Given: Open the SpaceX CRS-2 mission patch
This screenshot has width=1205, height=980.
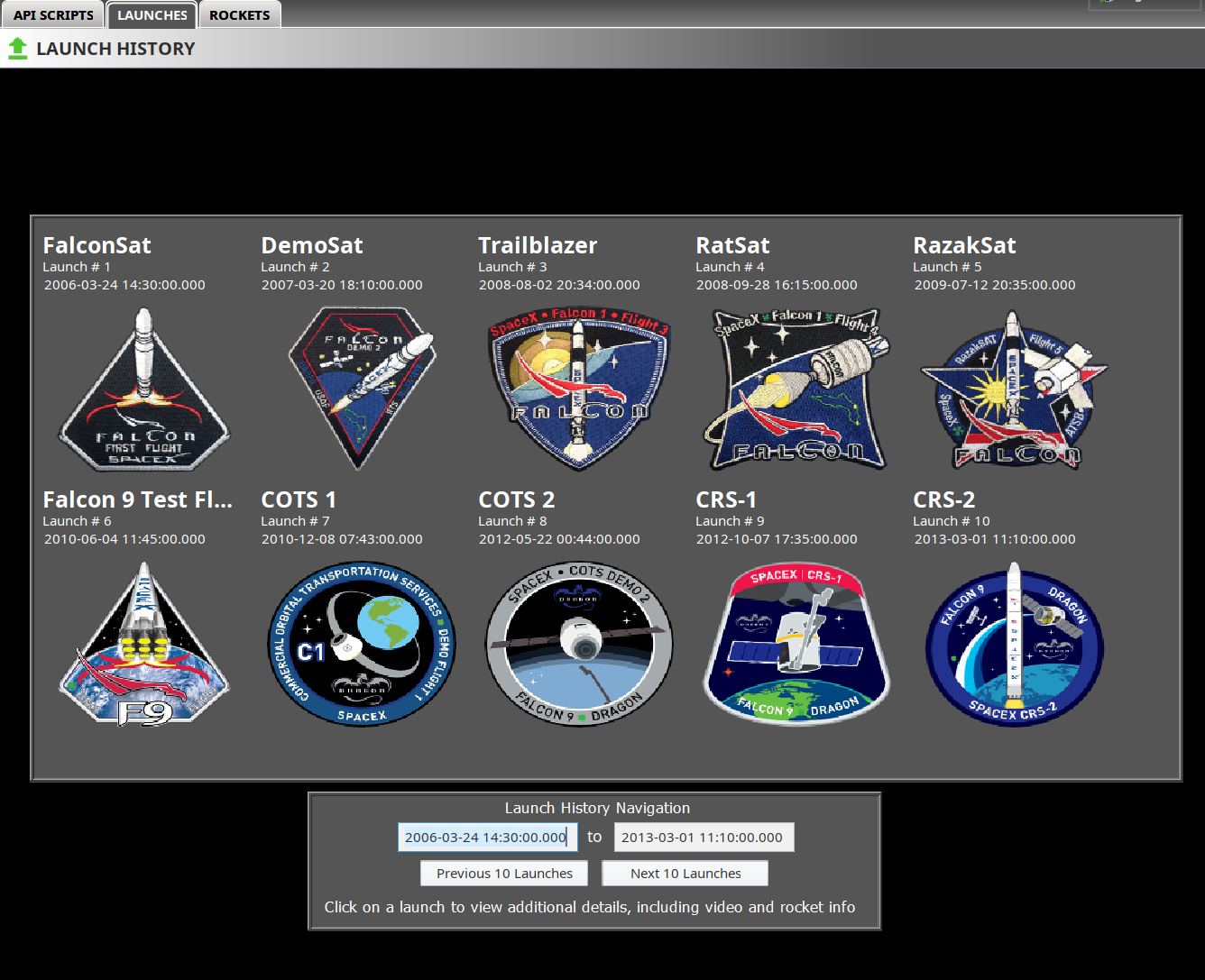Looking at the screenshot, I should [1014, 644].
